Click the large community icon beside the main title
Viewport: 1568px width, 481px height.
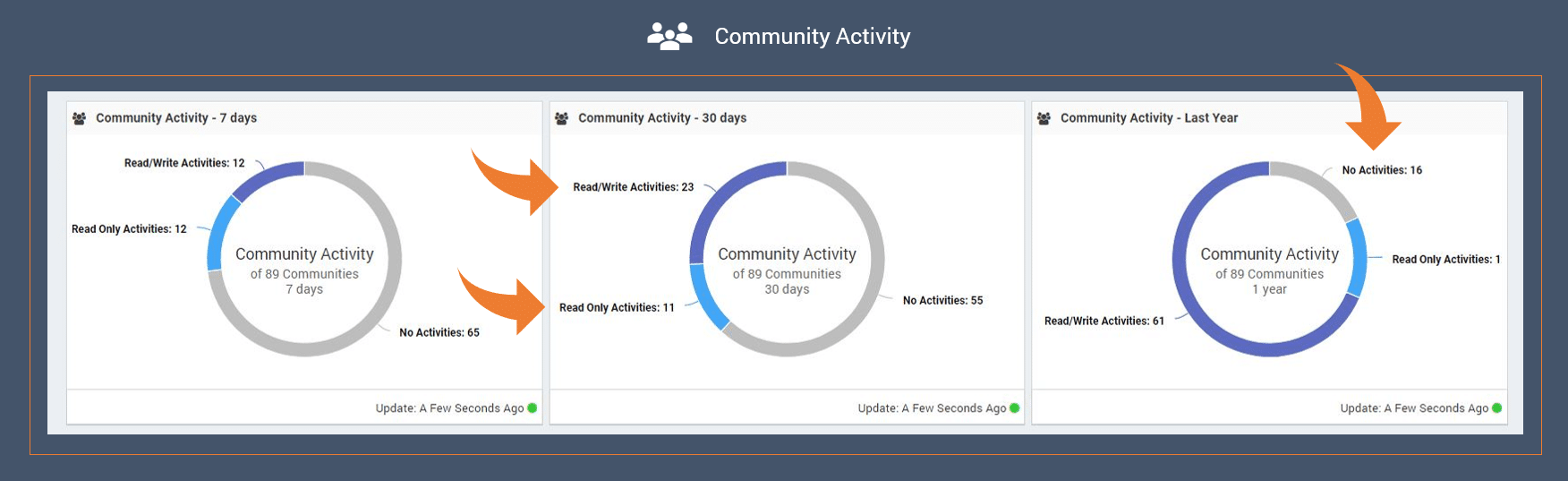pyautogui.click(x=669, y=36)
